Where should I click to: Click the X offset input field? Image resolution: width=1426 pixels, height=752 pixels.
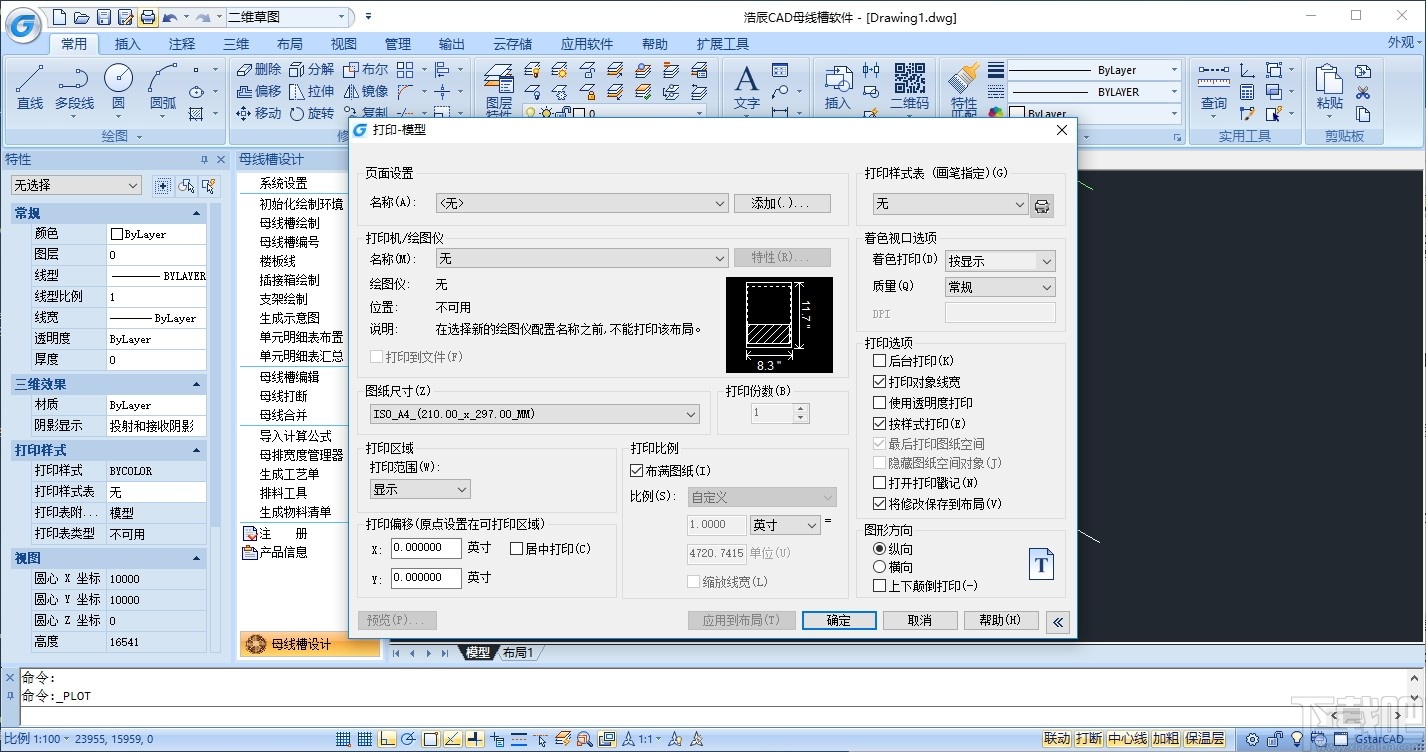coord(426,548)
